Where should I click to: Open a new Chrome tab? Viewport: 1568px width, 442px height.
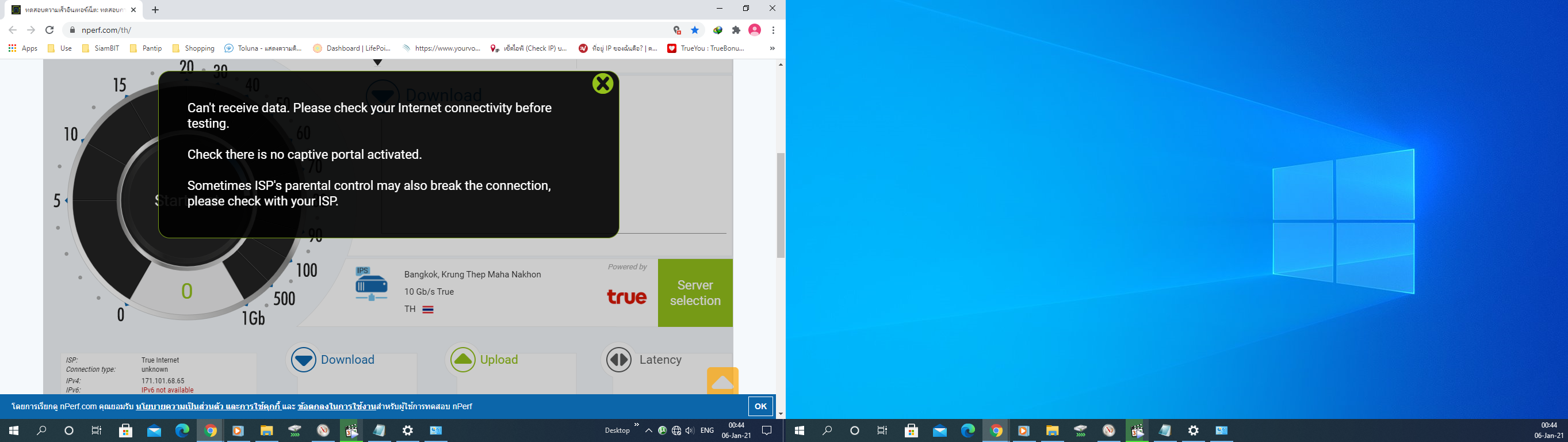pos(155,10)
